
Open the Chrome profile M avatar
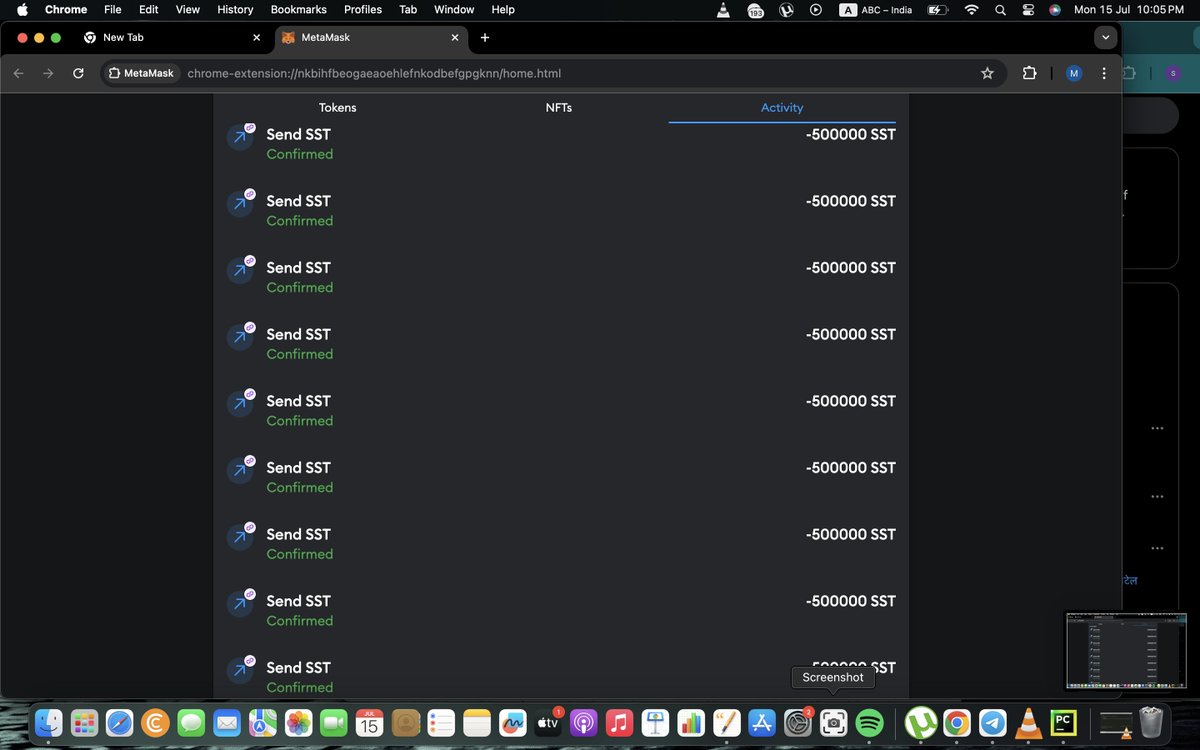(x=1074, y=73)
